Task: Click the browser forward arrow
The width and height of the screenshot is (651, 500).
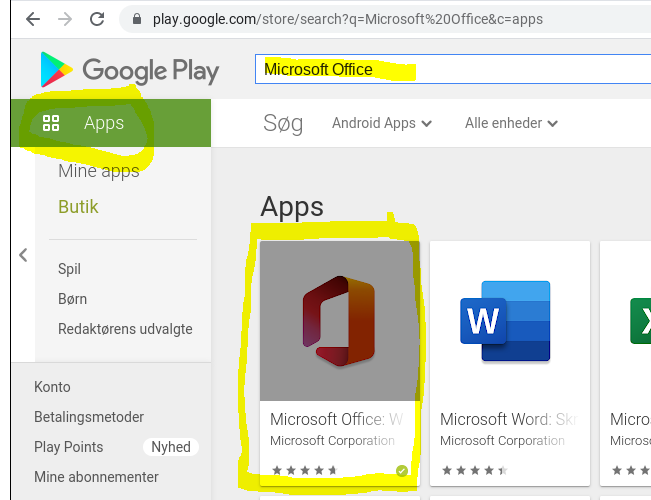Action: 65,19
